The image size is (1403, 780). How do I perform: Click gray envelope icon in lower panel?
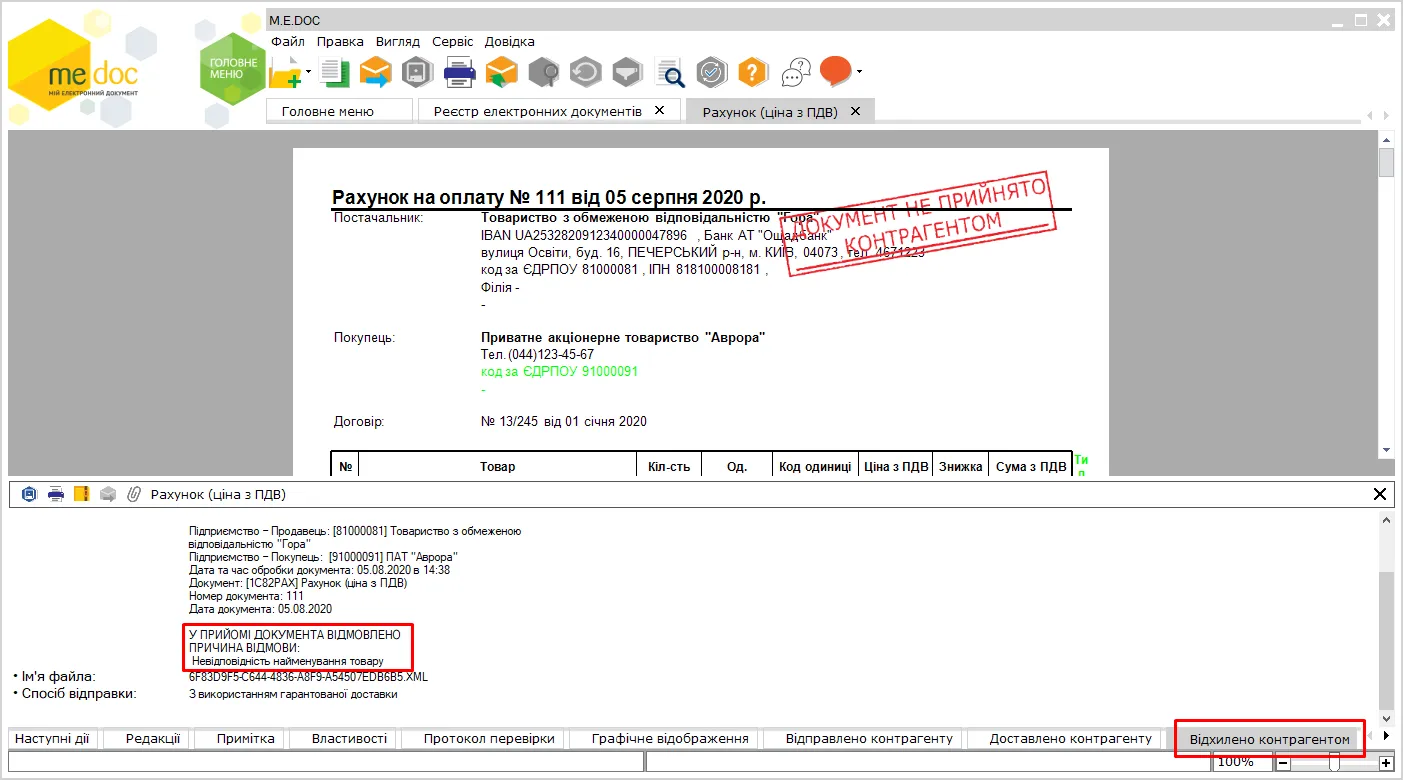pyautogui.click(x=108, y=494)
